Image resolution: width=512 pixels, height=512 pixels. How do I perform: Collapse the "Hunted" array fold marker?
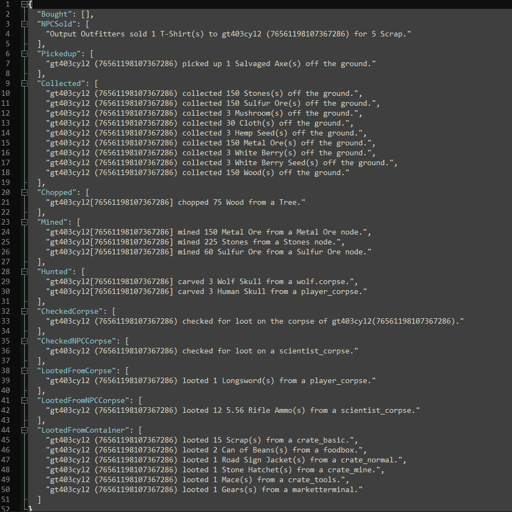point(24,272)
